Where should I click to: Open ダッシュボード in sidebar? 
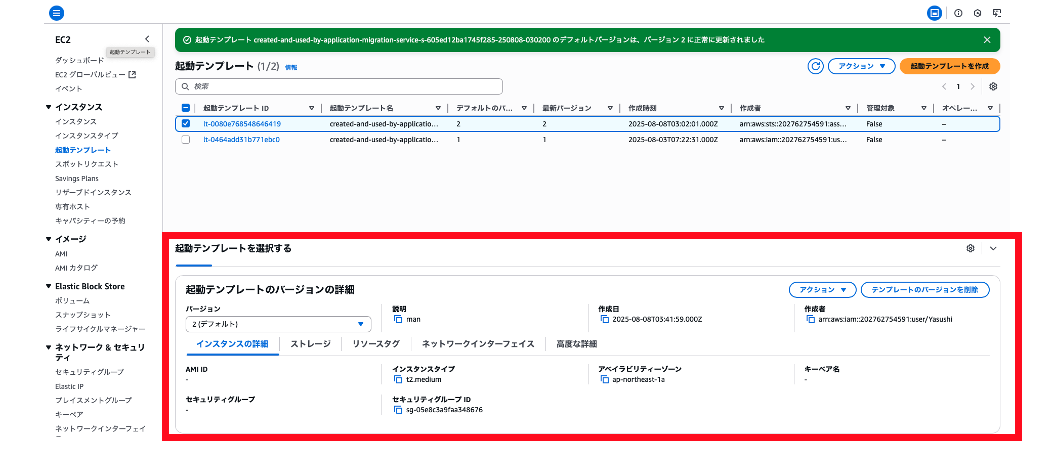pos(79,60)
